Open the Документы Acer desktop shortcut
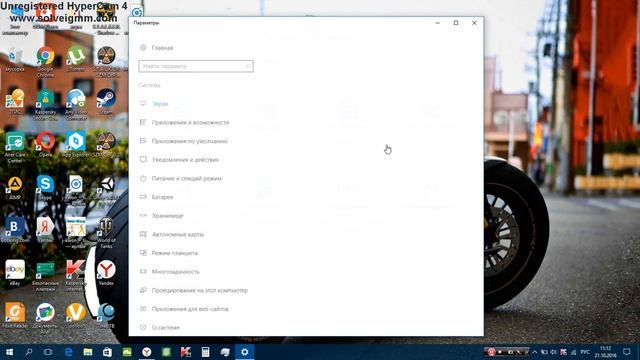The image size is (640, 360). click(45, 318)
